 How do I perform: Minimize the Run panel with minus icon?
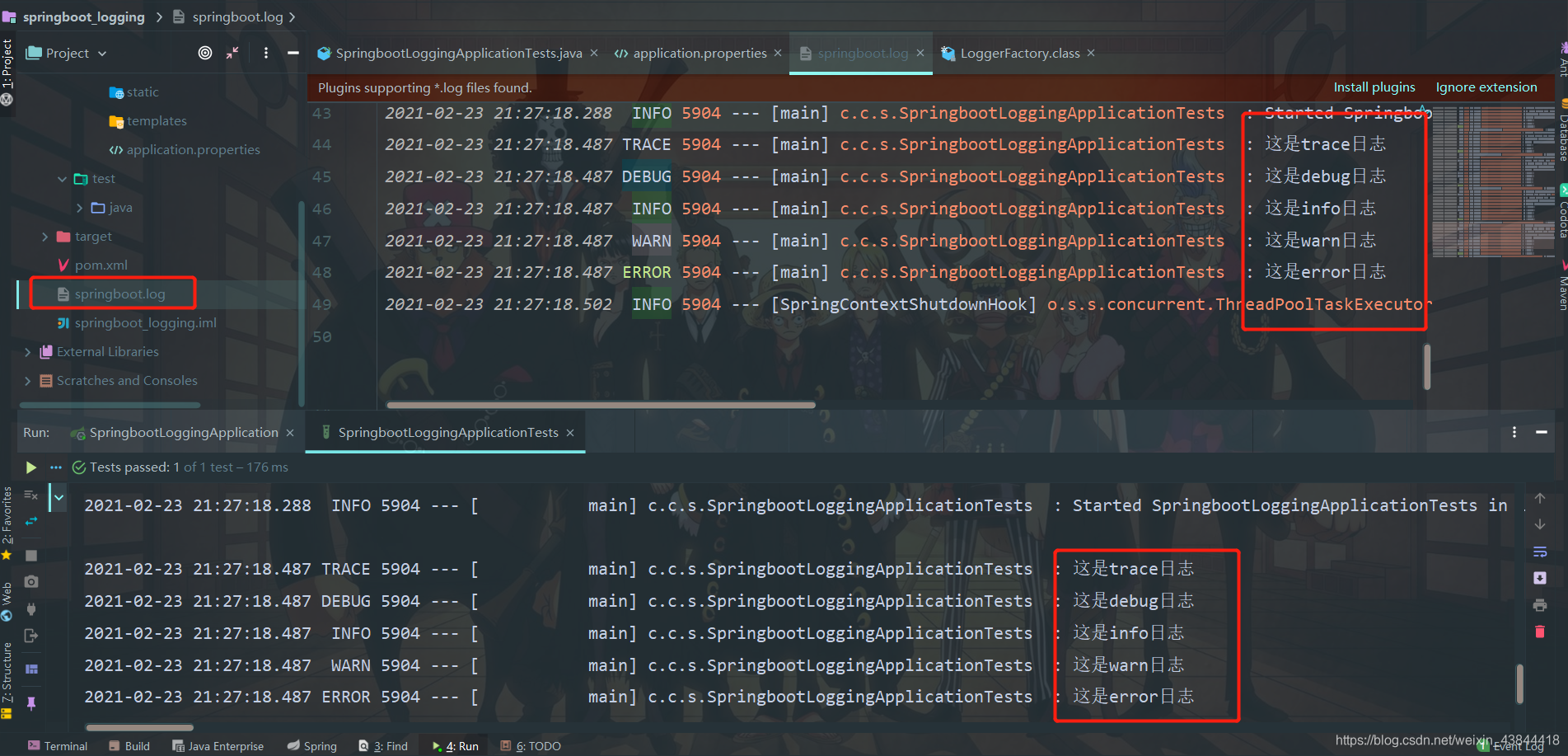click(1541, 432)
